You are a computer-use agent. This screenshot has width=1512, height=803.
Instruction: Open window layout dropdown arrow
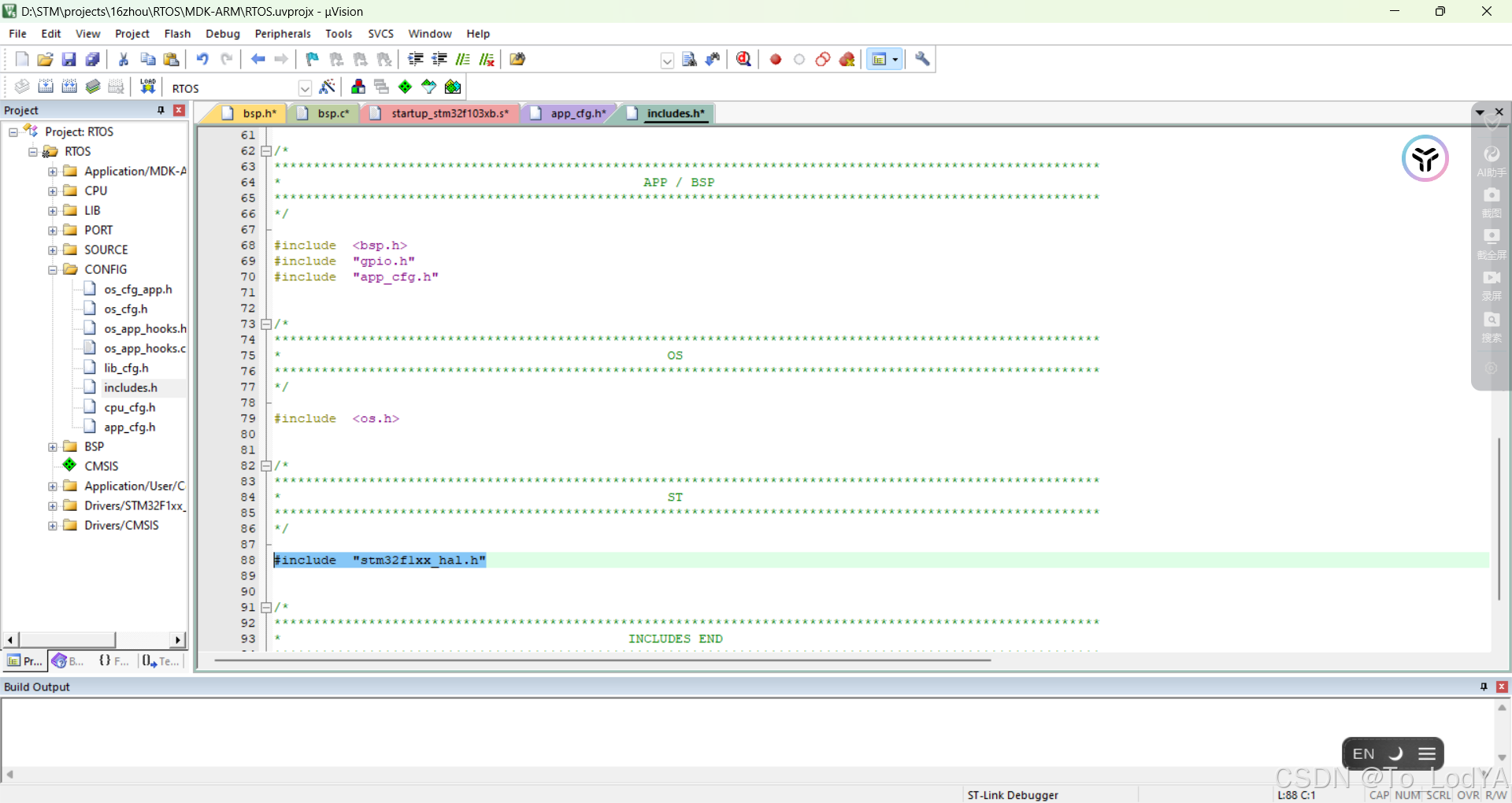pos(895,59)
